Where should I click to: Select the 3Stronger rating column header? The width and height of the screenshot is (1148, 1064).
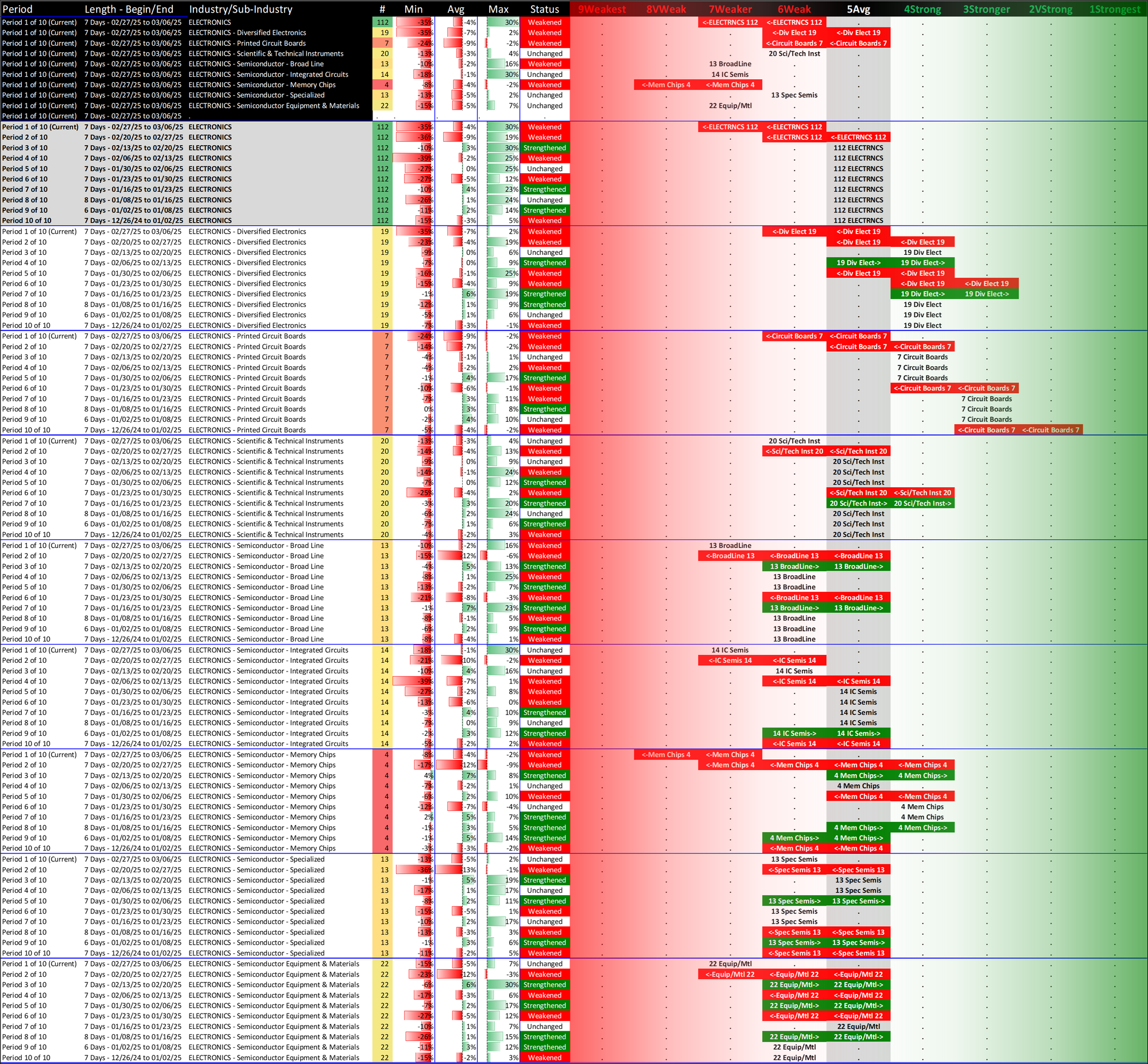click(986, 9)
